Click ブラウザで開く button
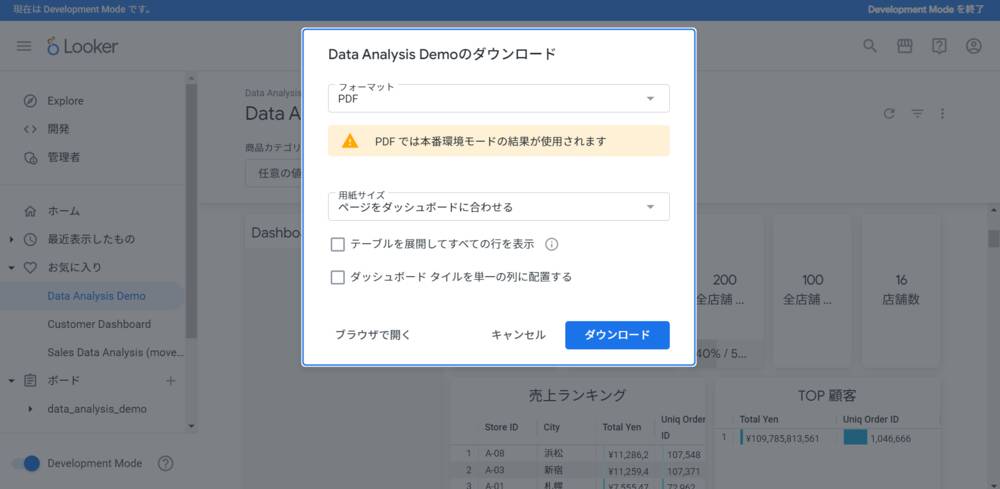Screen dimensions: 1000x489 tap(373, 335)
